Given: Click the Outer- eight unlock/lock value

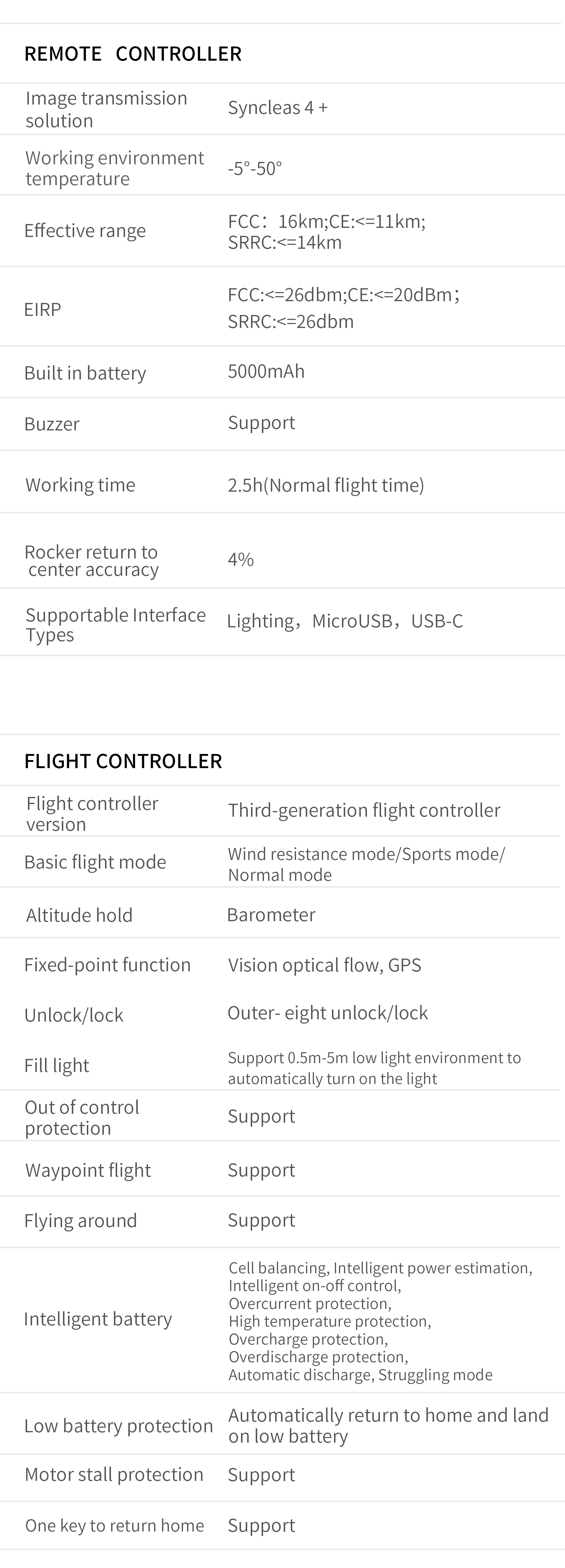Looking at the screenshot, I should (327, 1013).
